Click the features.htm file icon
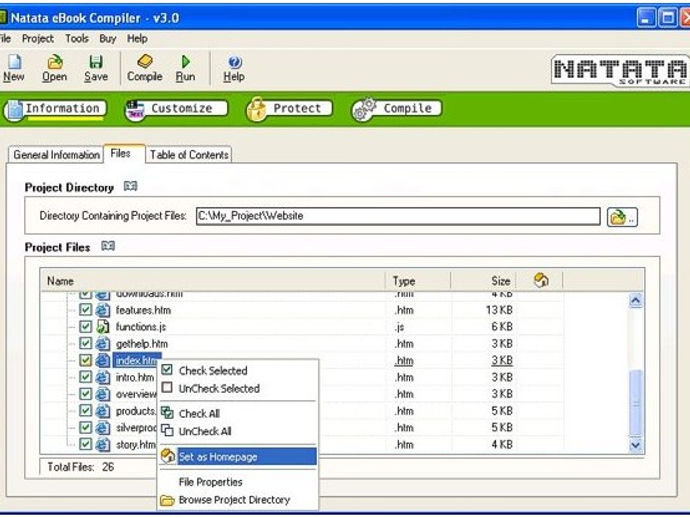Viewport: 690px width, 518px height. [x=103, y=310]
